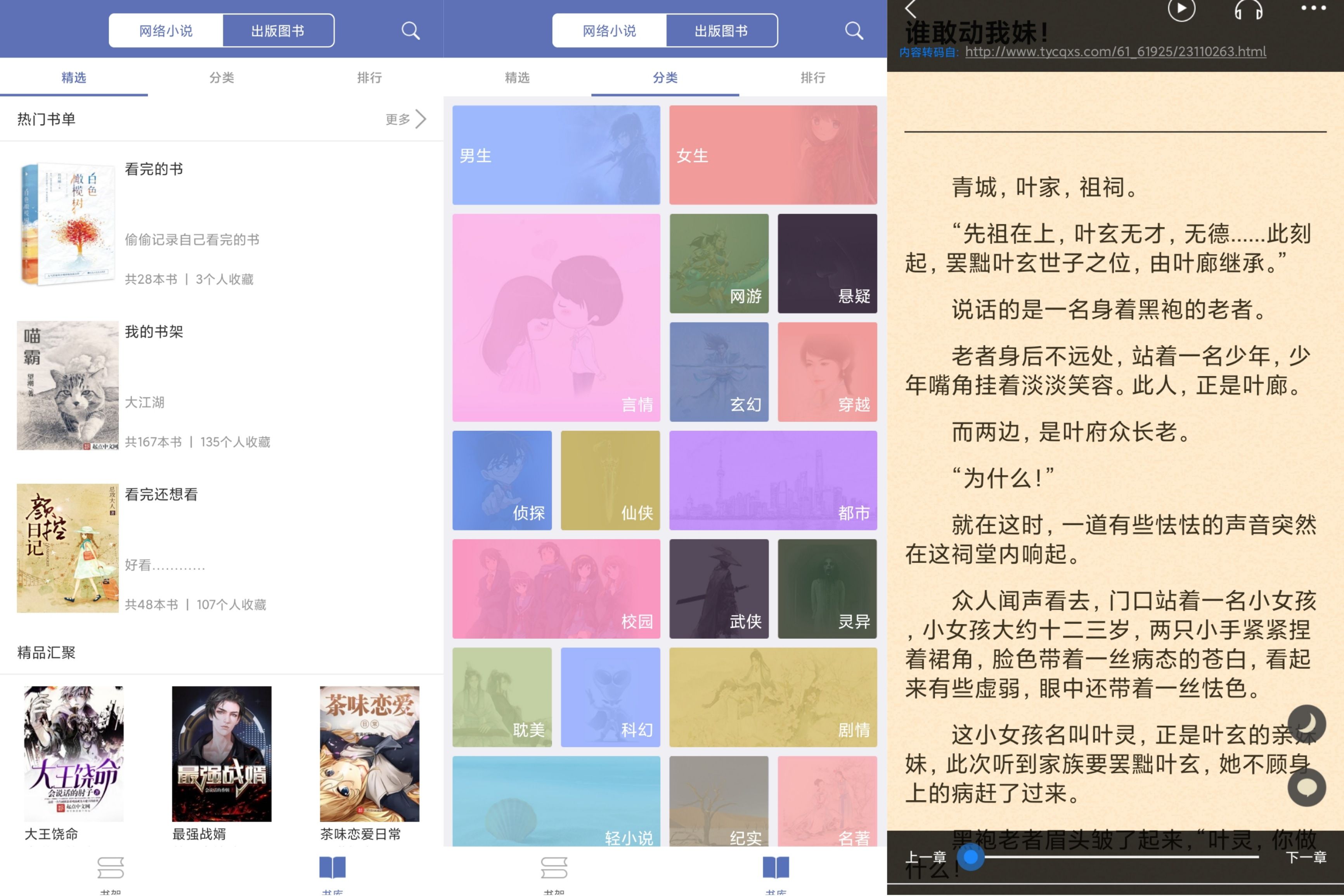Switch the category page to 网络小说
This screenshot has height=896, width=1344.
click(x=609, y=30)
